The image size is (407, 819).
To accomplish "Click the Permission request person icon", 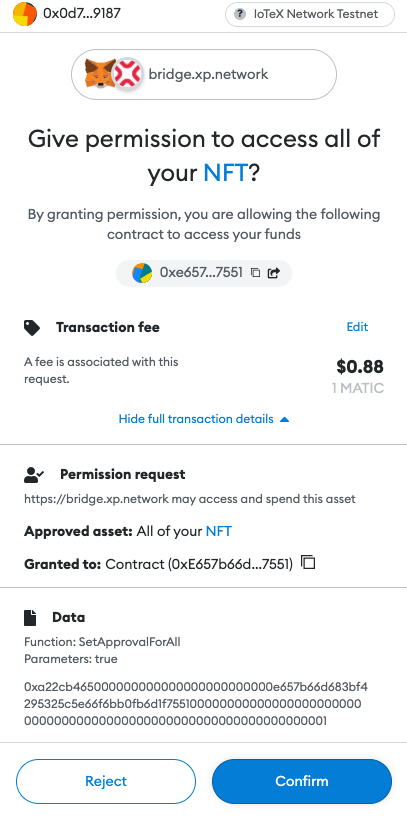I will click(x=34, y=475).
